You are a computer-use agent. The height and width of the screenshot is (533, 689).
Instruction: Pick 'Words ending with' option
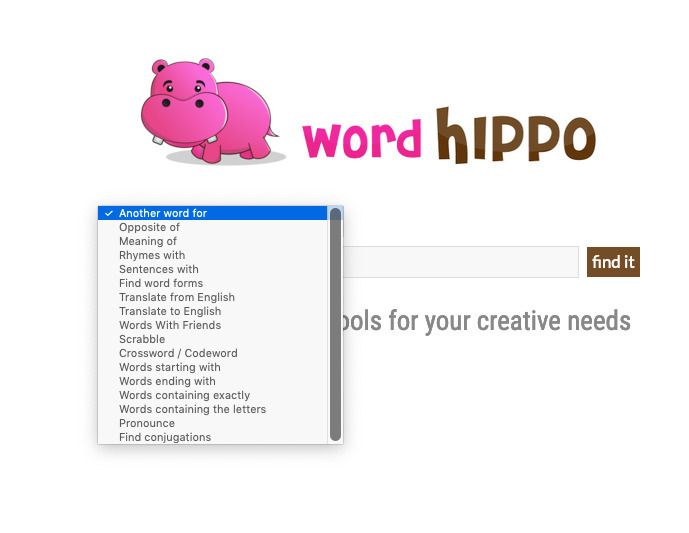click(167, 381)
